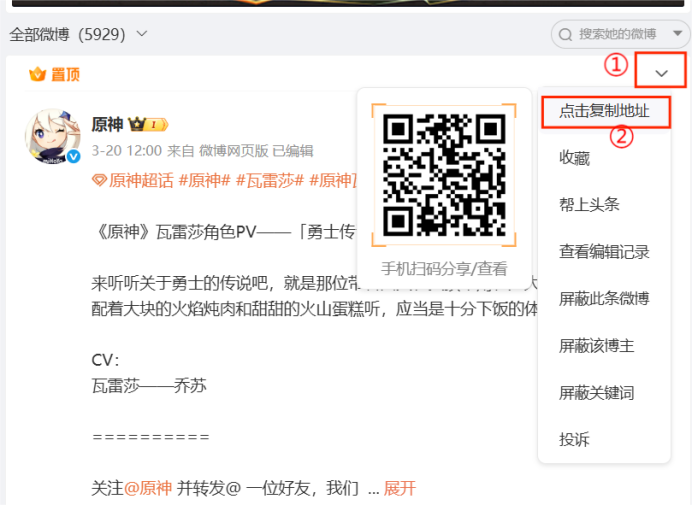692x506 pixels.
Task: Click the 置顶 pinned label text
Action: pyautogui.click(x=65, y=75)
